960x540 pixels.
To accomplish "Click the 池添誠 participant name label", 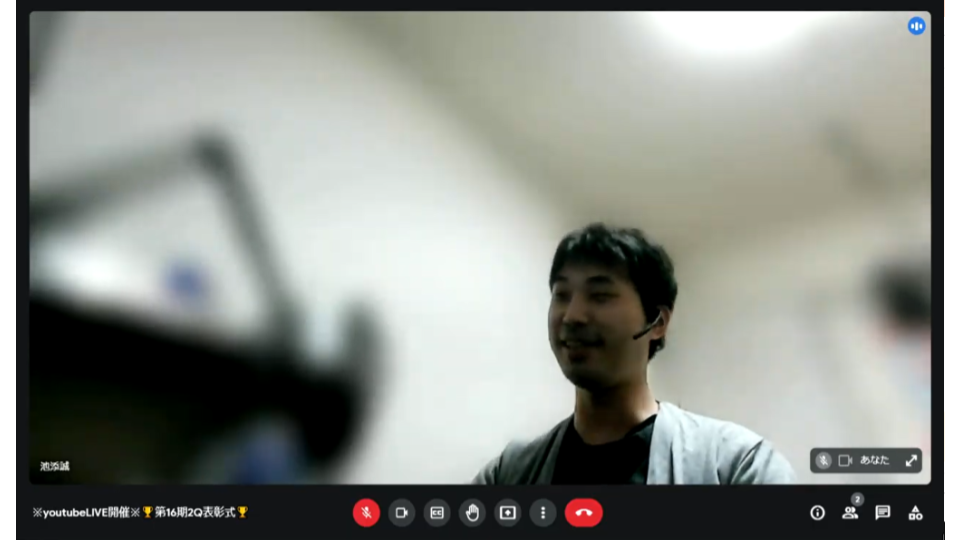I will 54,467.
